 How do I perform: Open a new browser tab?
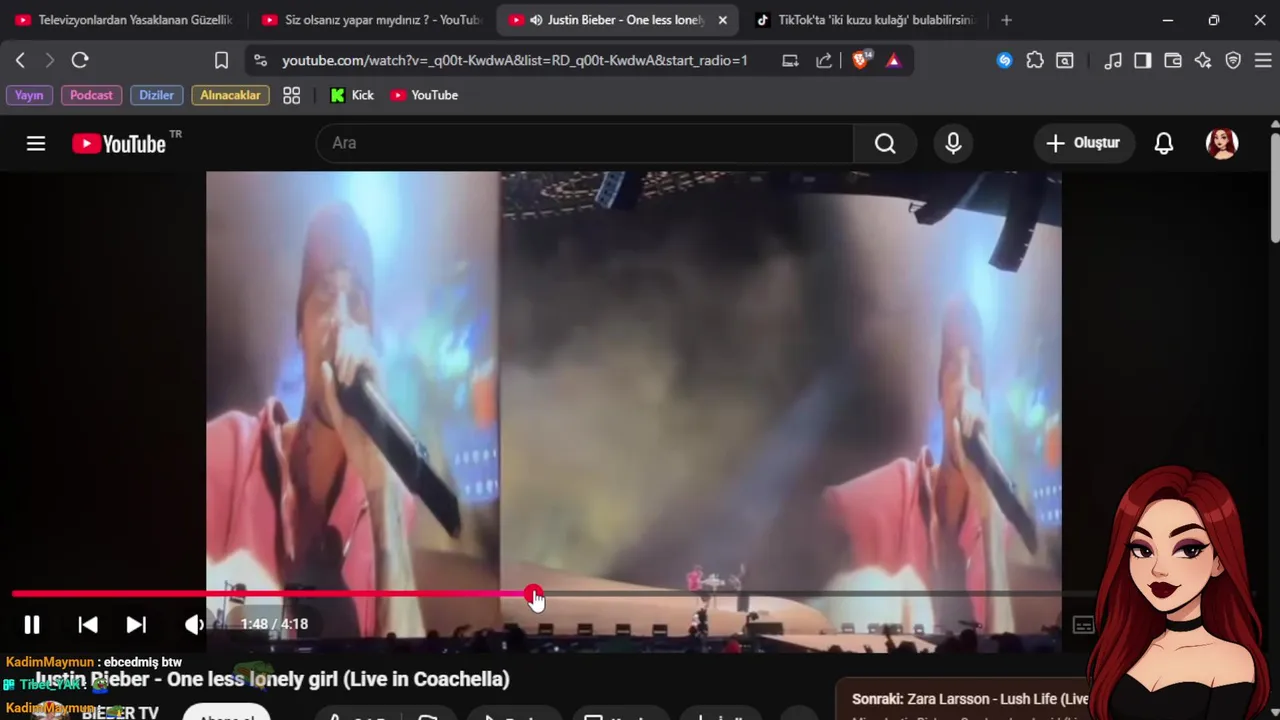click(x=1006, y=20)
